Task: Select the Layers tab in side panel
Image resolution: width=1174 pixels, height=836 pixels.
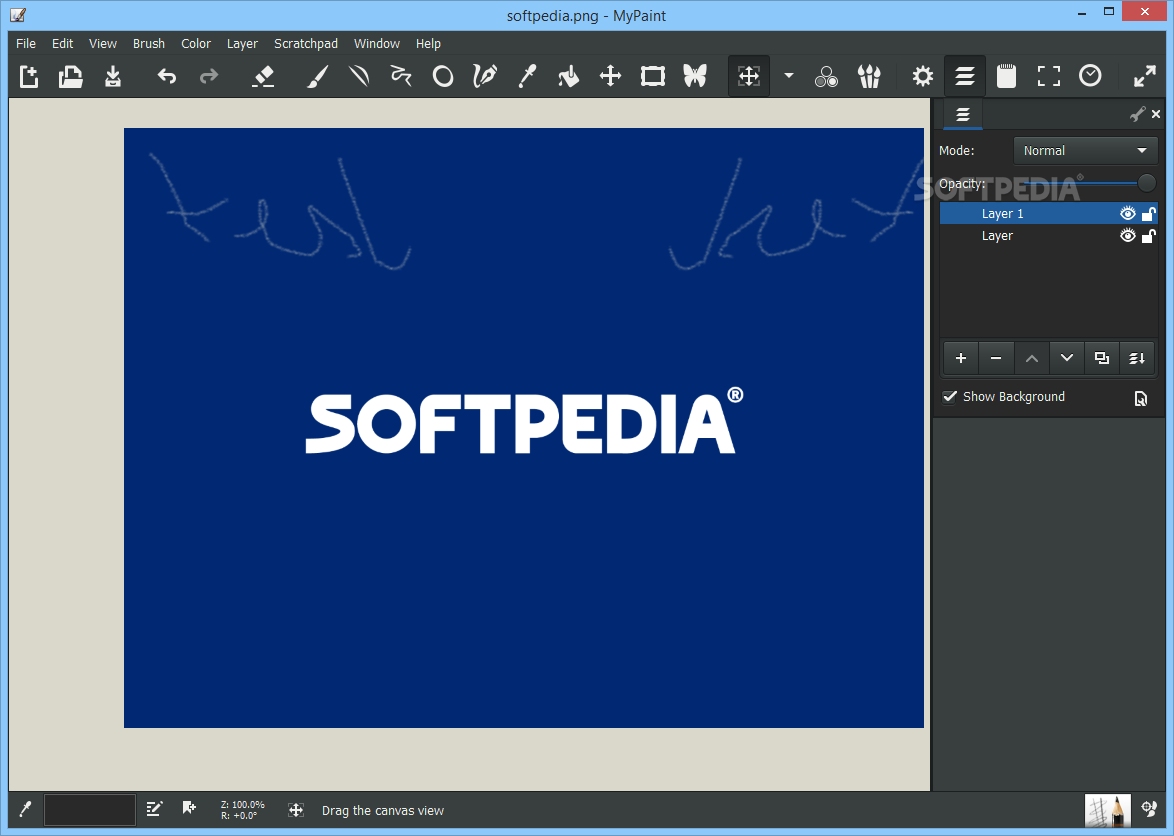Action: [963, 115]
